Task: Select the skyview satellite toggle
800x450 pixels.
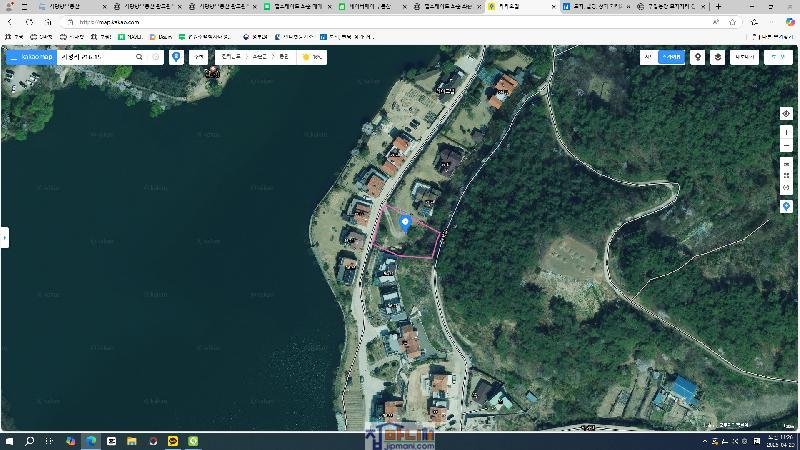Action: (672, 57)
